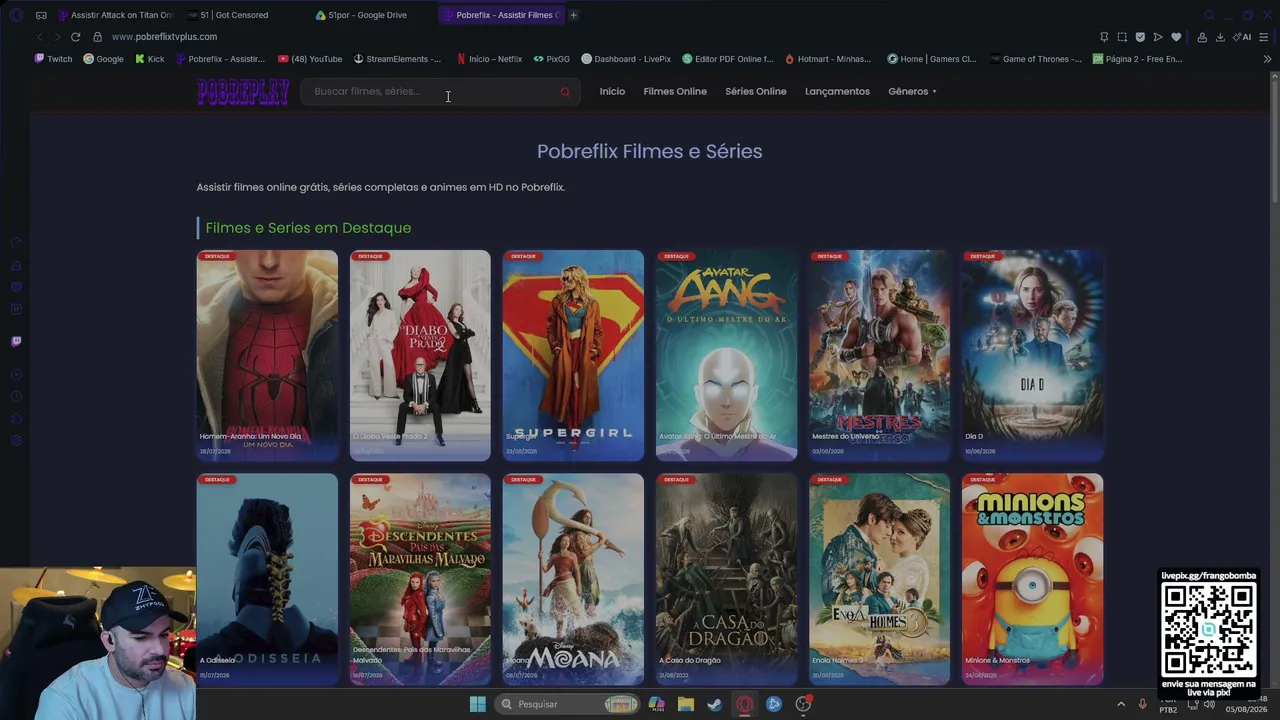Open the Pobreflix - Assistir bookmark
This screenshot has width=1280, height=720.
pos(220,59)
